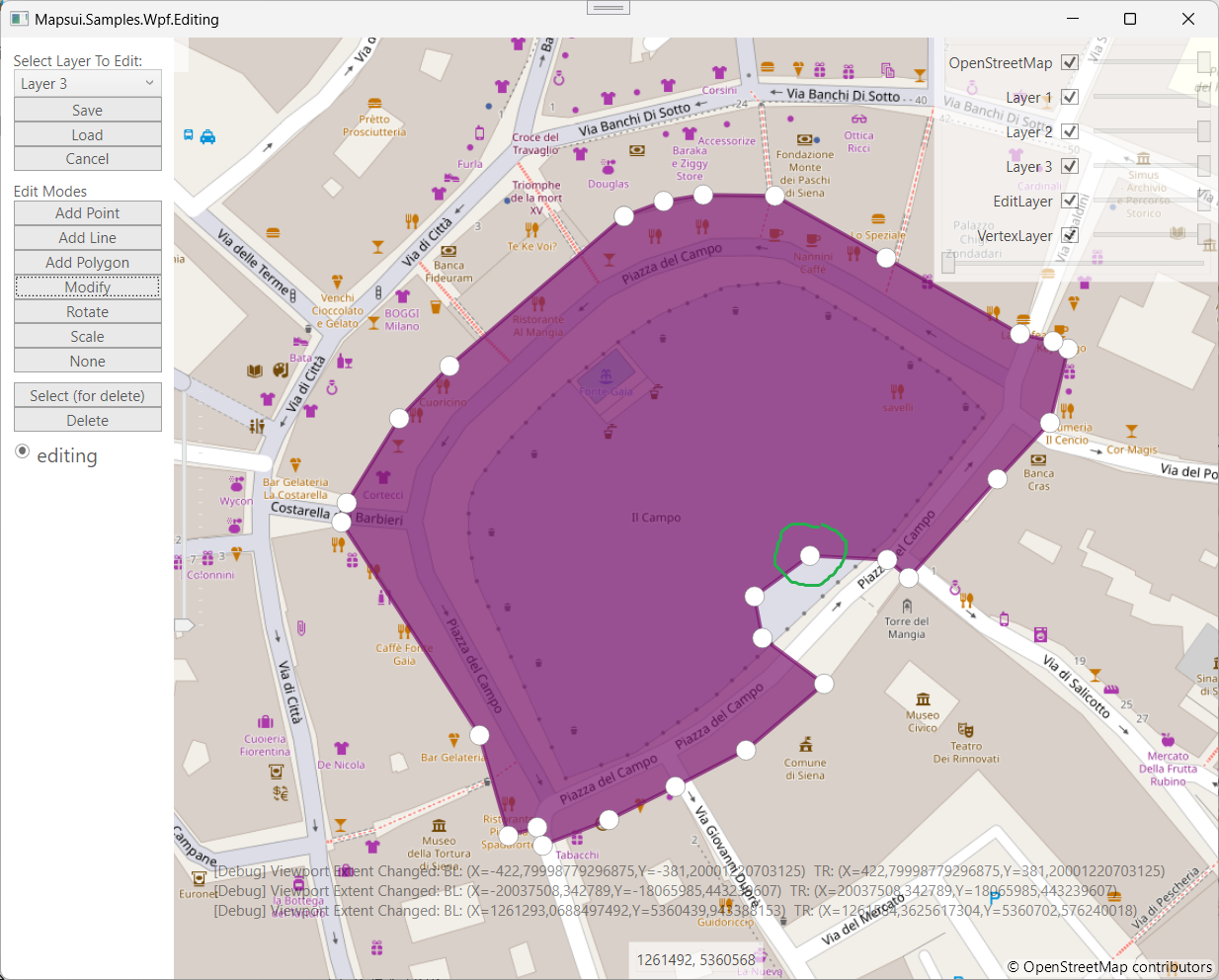Click the Banca Cras bank icon

click(1038, 460)
